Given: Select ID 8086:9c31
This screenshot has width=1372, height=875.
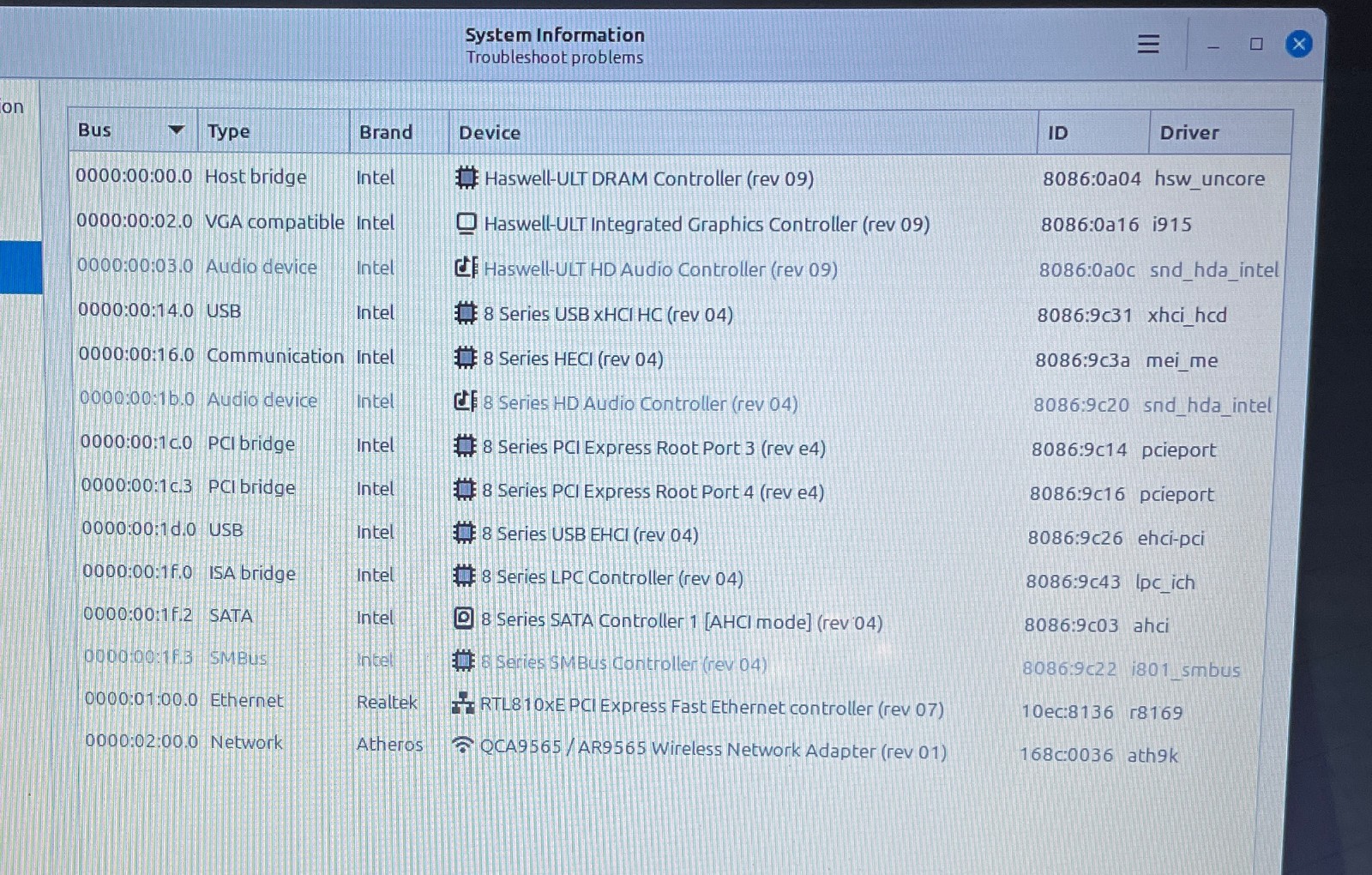Looking at the screenshot, I should click(x=1085, y=316).
